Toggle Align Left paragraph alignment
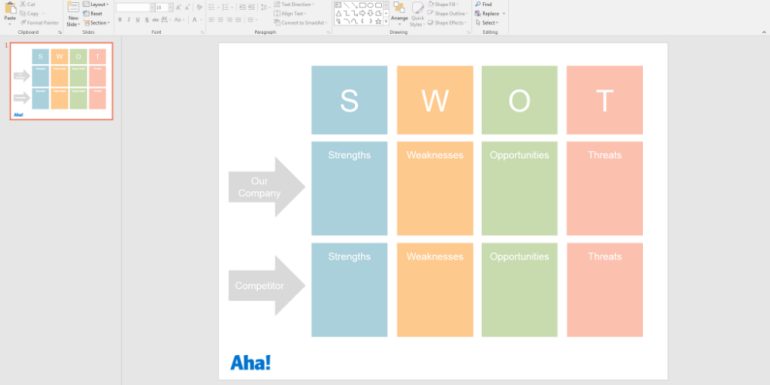Screen dimensions: 770x385 tap(211, 20)
